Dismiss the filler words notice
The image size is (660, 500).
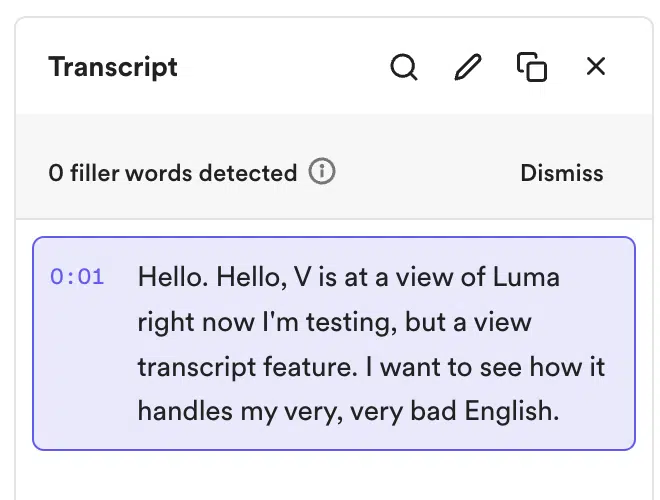tap(562, 173)
